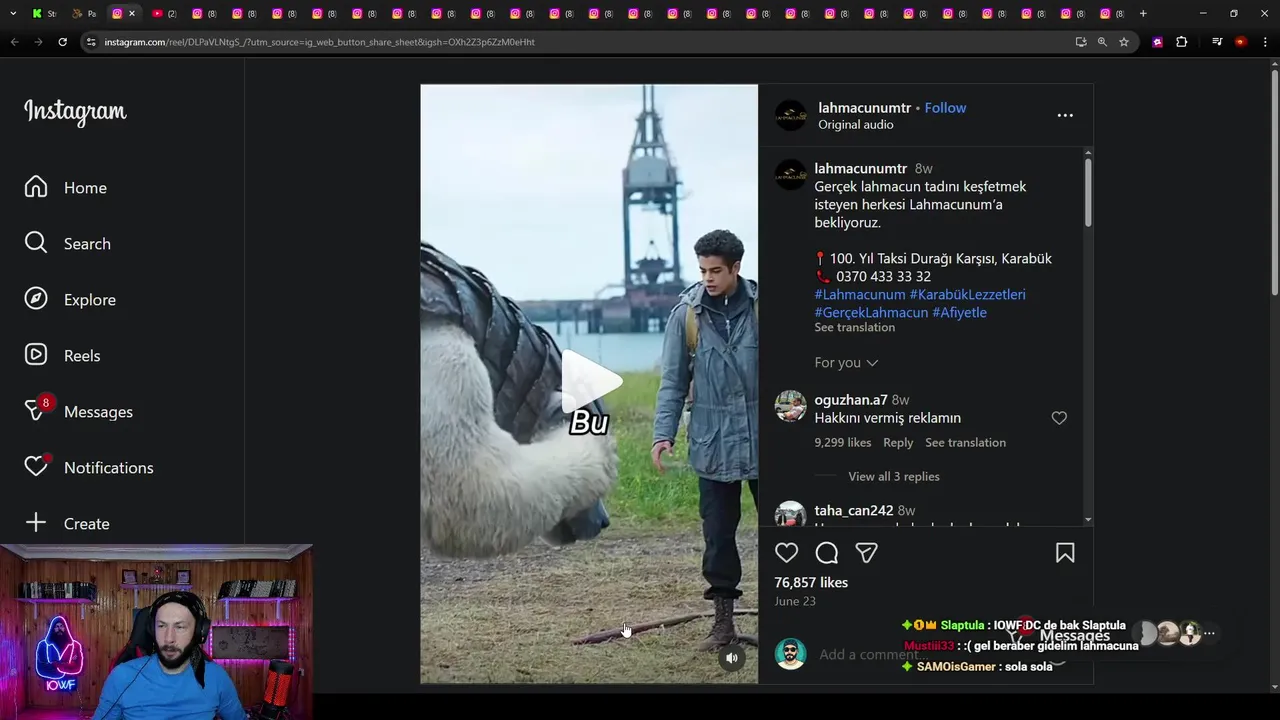Open the #KarabükLezzetleri hashtag
Screen dimensions: 1280x720
[967, 295]
